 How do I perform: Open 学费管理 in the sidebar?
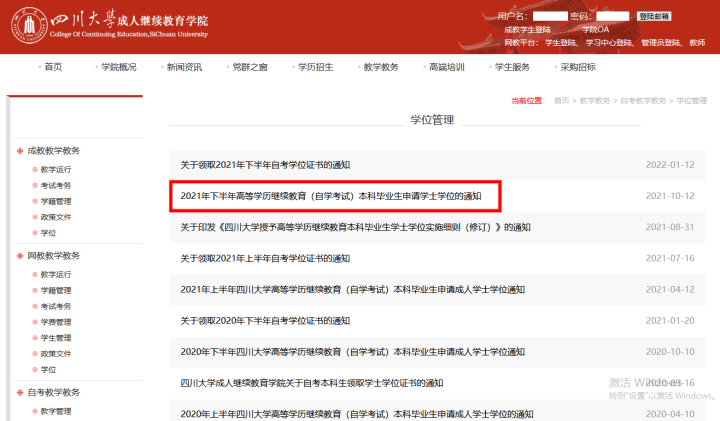(x=56, y=322)
